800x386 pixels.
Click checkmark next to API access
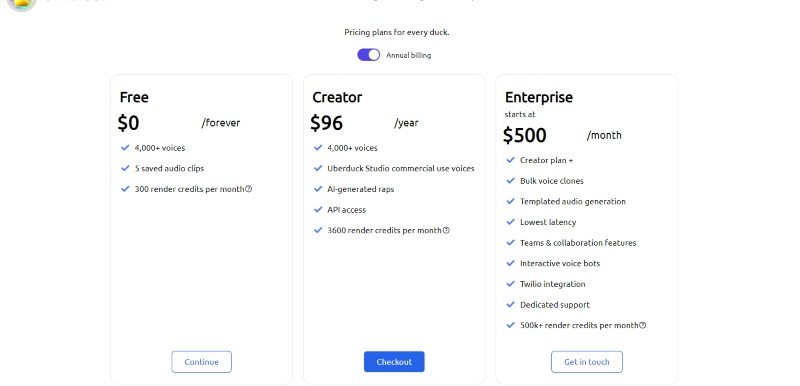tap(318, 210)
